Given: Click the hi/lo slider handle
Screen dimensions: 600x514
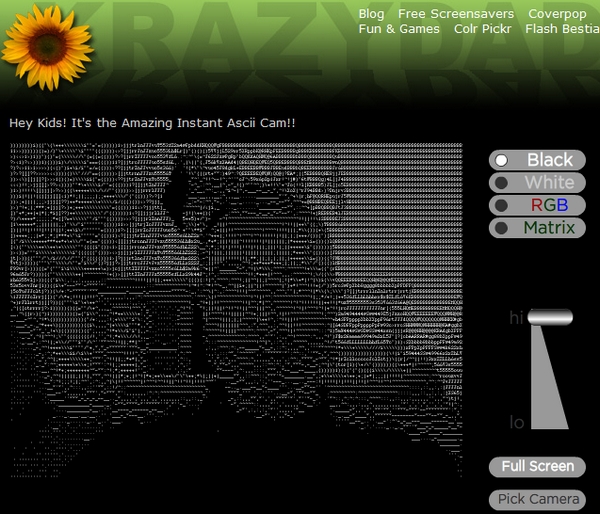Looking at the screenshot, I should tap(550, 317).
